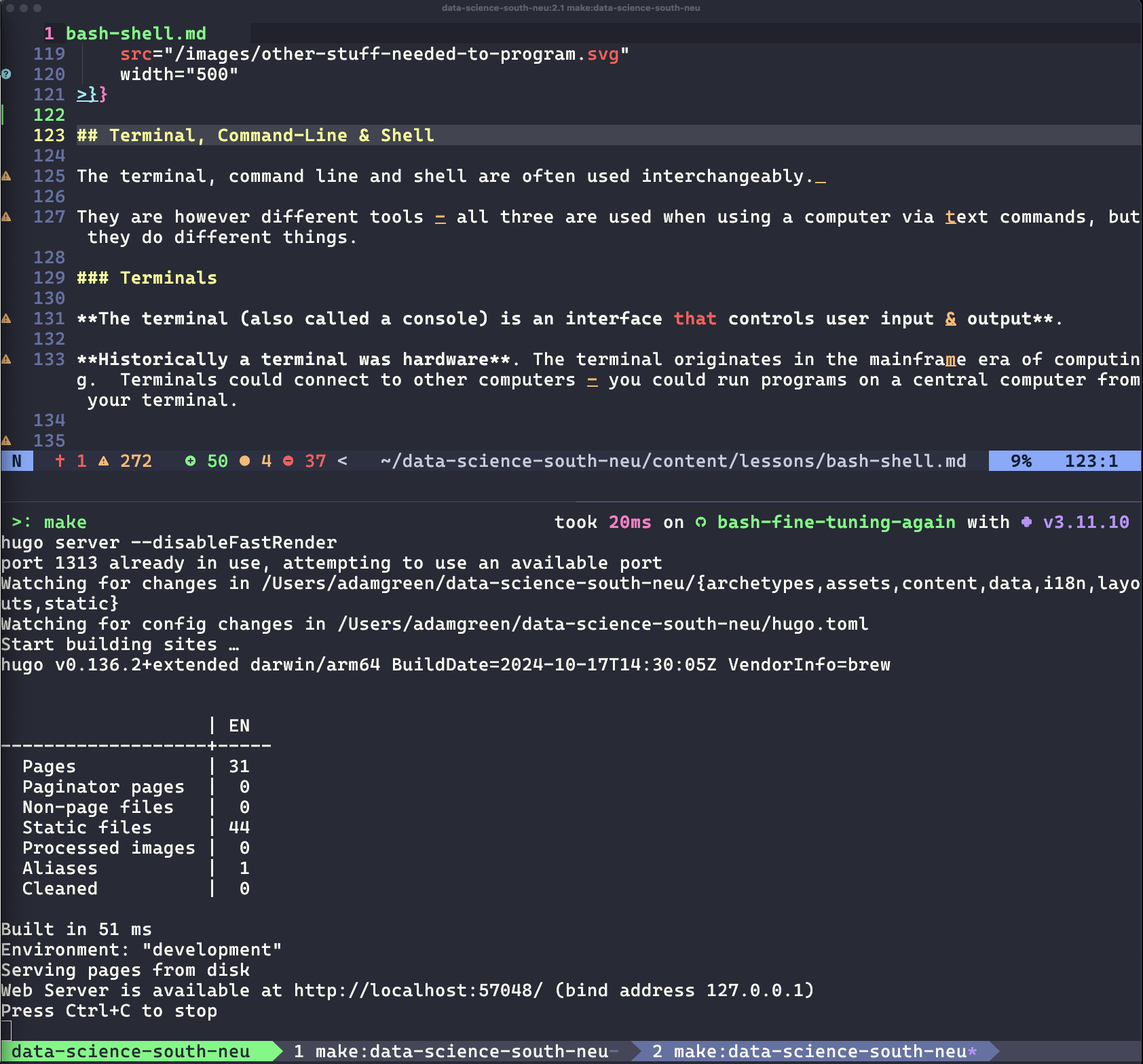Open the bash-shell.md buffer tab
The image size is (1143, 1064).
(x=136, y=33)
